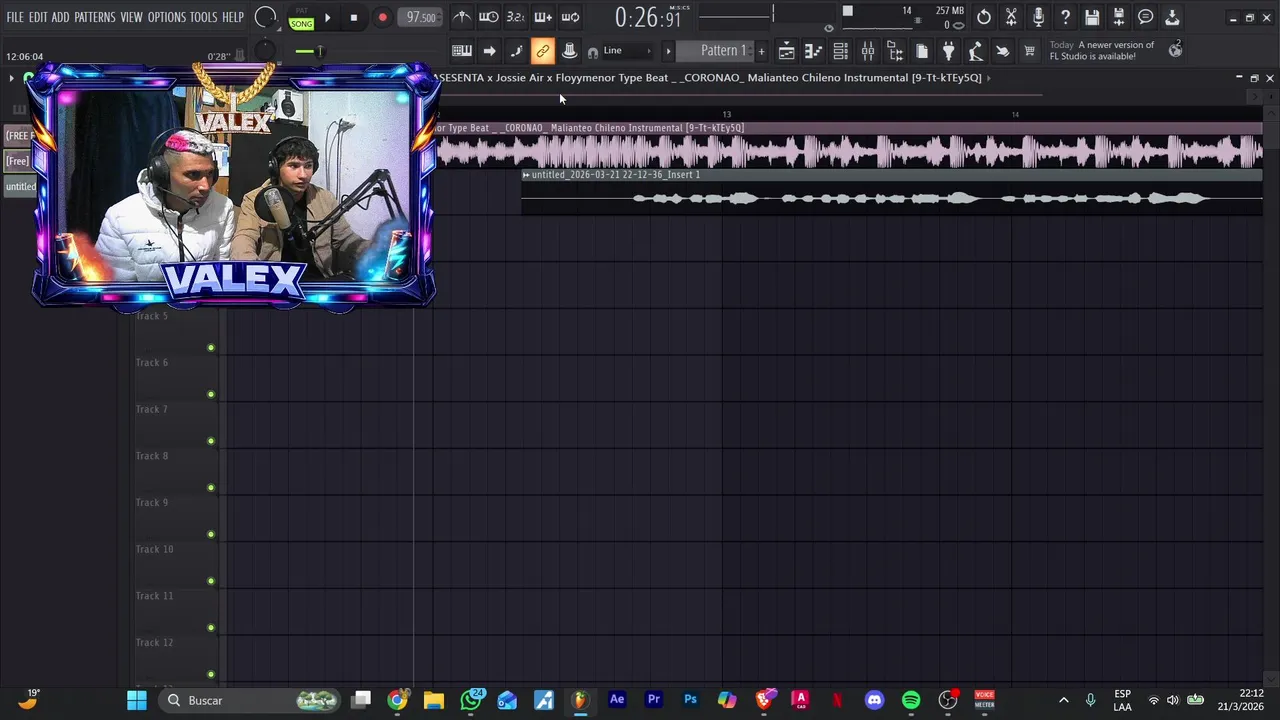Click the main snap magnet icon

(x=593, y=52)
